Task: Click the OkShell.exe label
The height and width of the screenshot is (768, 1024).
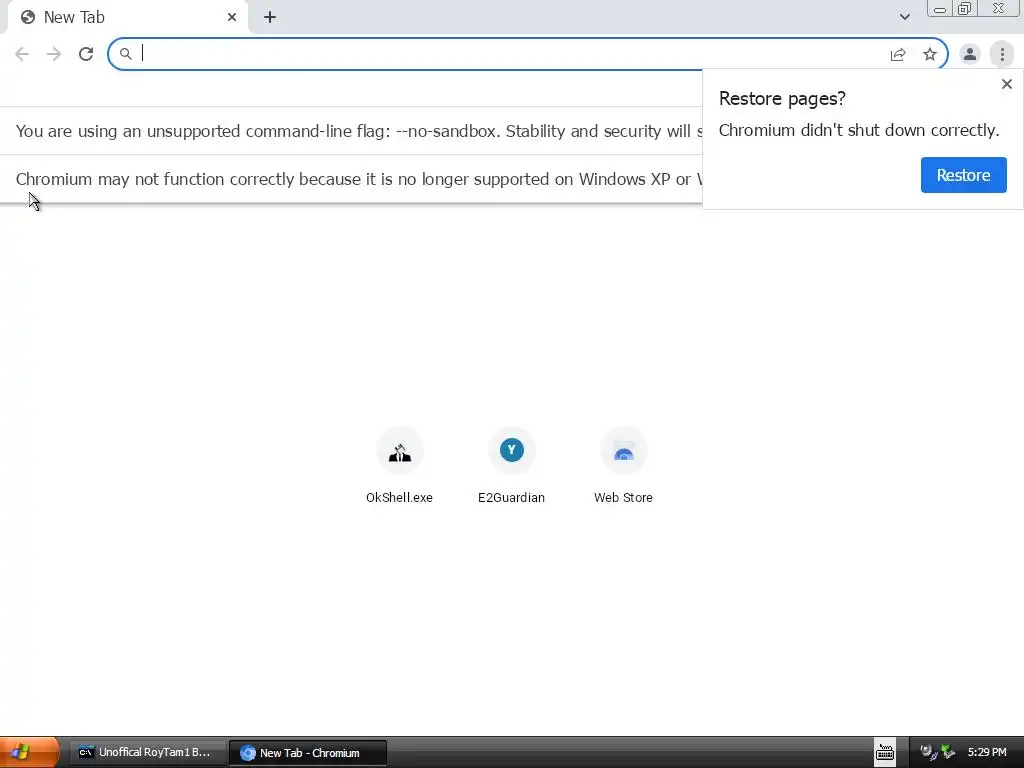Action: 400,498
